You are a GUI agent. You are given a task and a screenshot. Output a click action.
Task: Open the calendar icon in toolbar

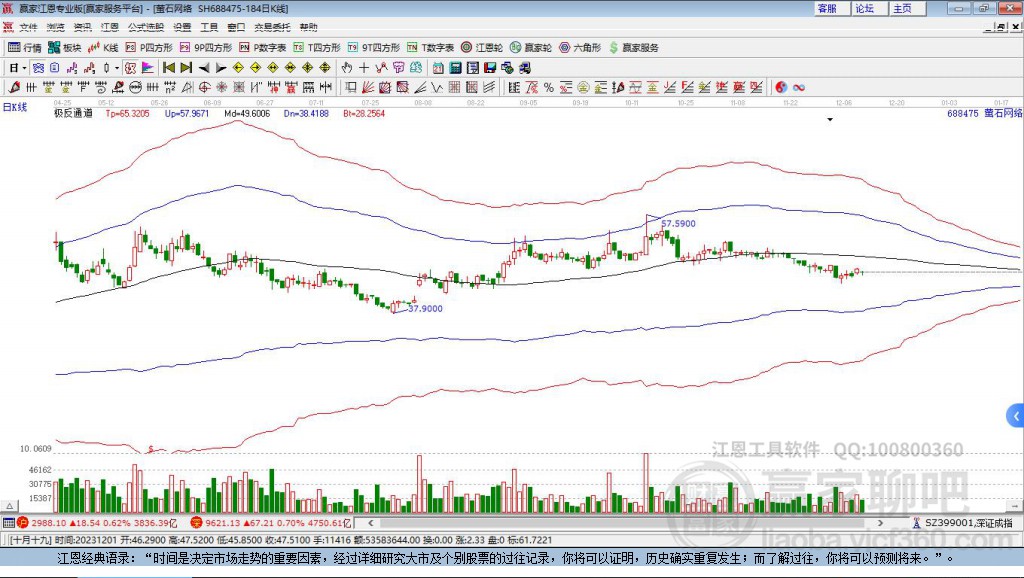[x=438, y=68]
